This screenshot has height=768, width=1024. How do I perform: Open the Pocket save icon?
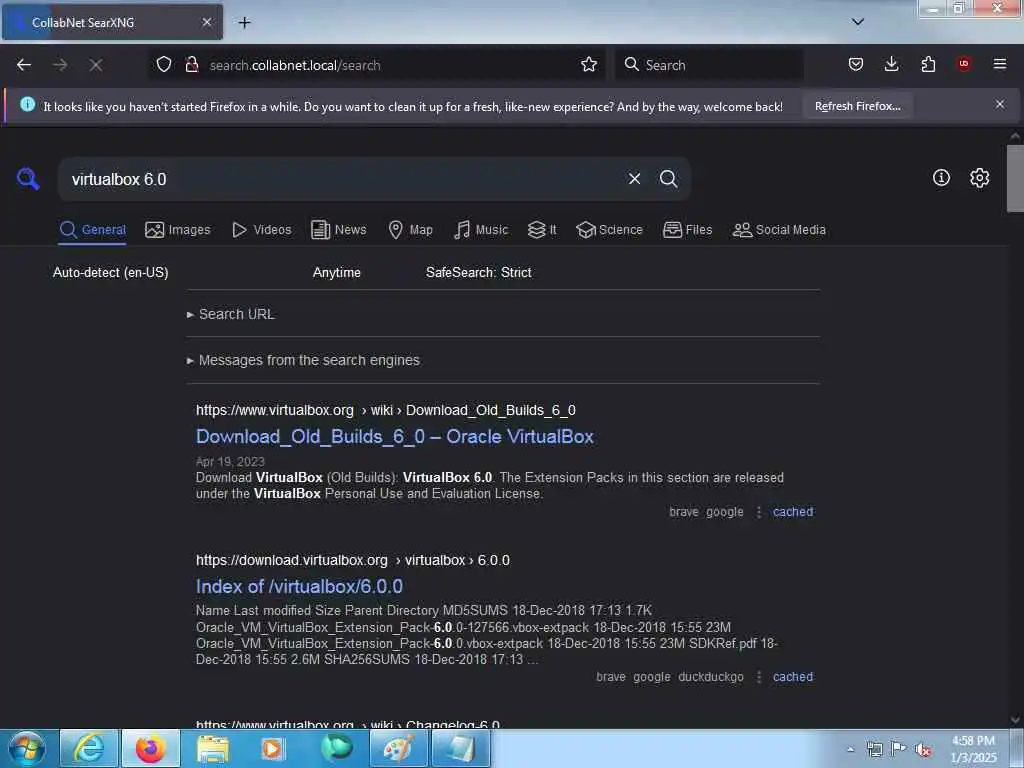[x=856, y=65]
